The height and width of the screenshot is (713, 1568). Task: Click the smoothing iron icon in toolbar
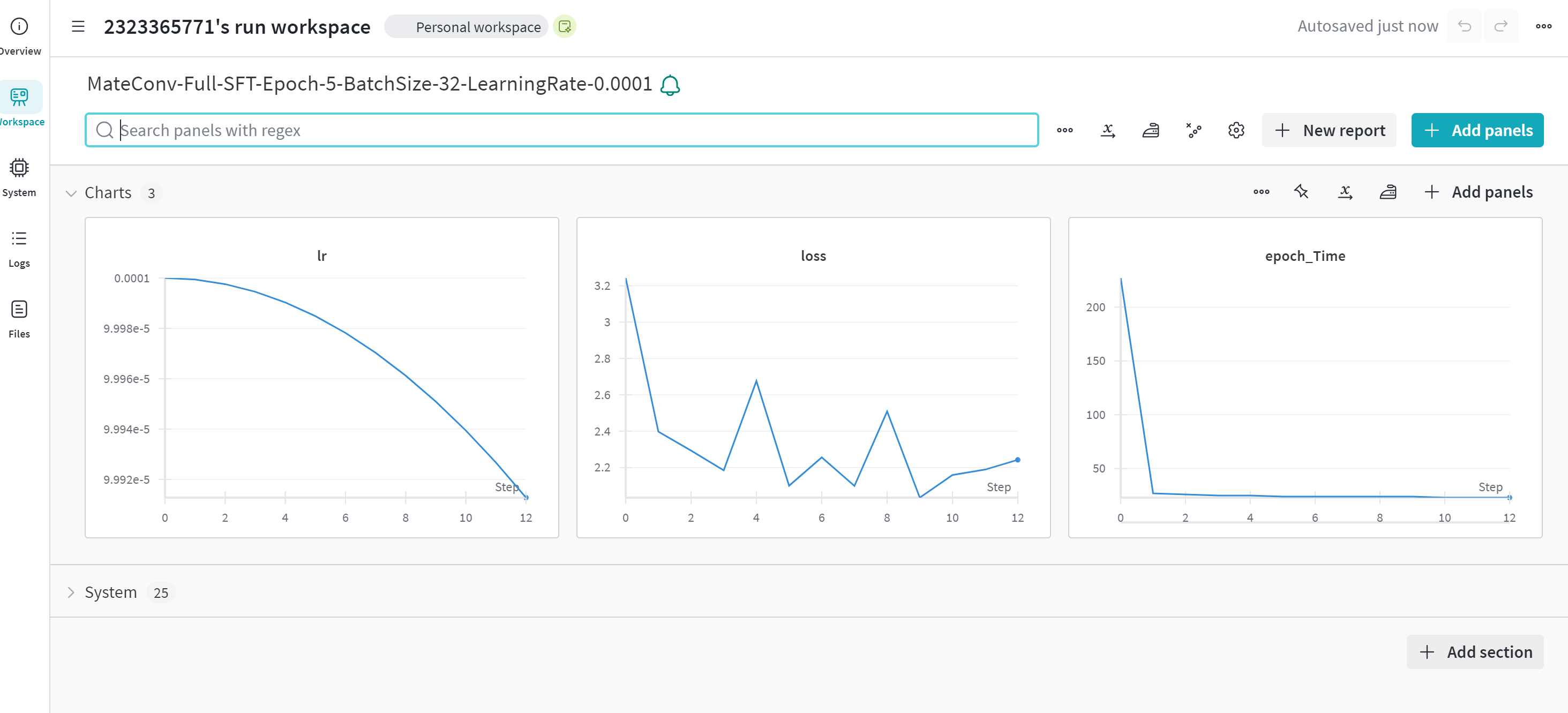(1151, 130)
